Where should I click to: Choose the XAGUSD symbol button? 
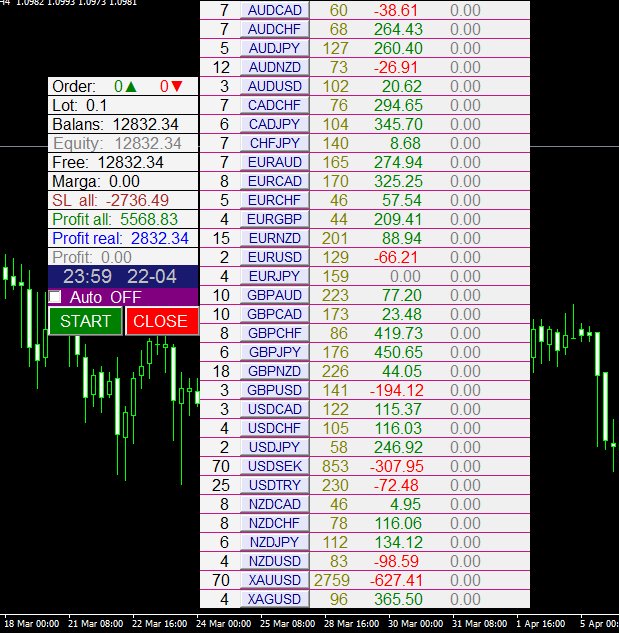click(x=275, y=599)
